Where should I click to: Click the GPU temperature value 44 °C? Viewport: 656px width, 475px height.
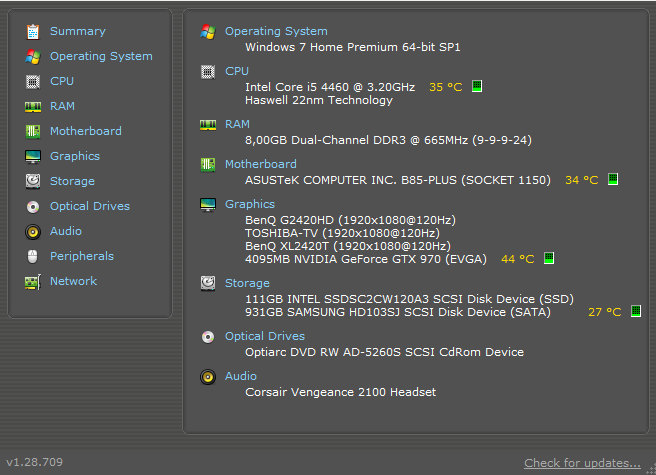click(518, 259)
